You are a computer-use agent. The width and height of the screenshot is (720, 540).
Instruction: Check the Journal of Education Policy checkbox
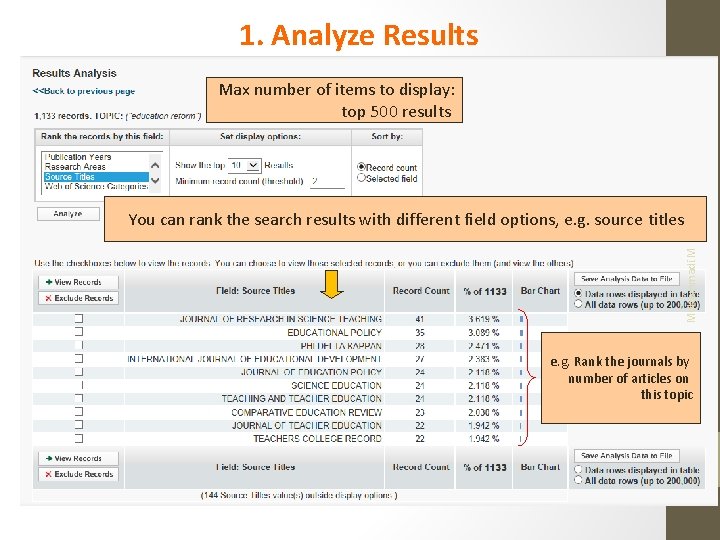[x=79, y=372]
